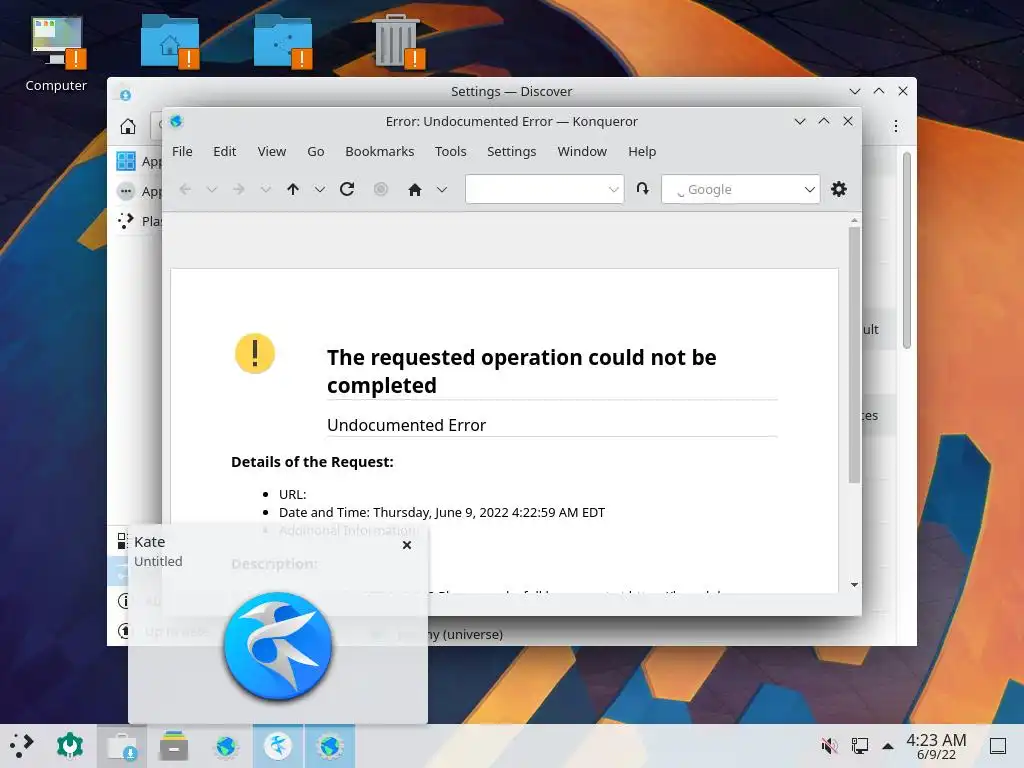
Task: Open the application launcher in the taskbar
Action: click(22, 745)
